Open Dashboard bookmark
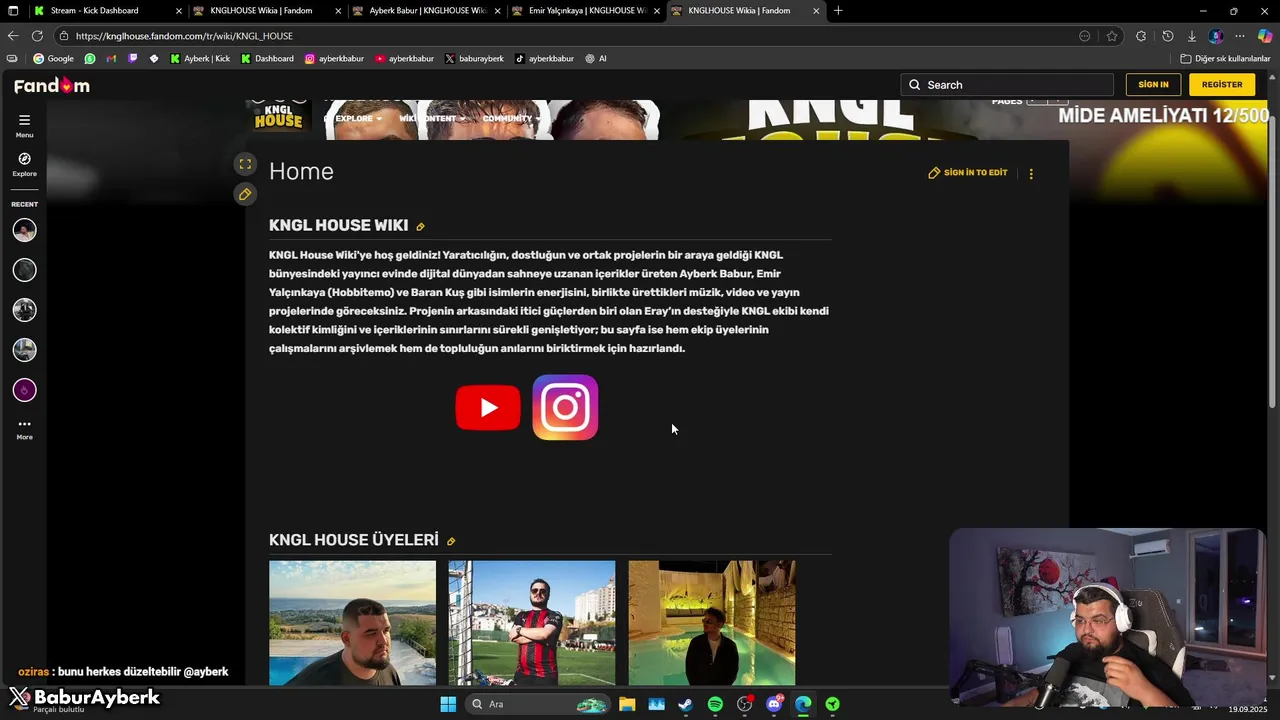This screenshot has width=1280, height=720. click(267, 59)
